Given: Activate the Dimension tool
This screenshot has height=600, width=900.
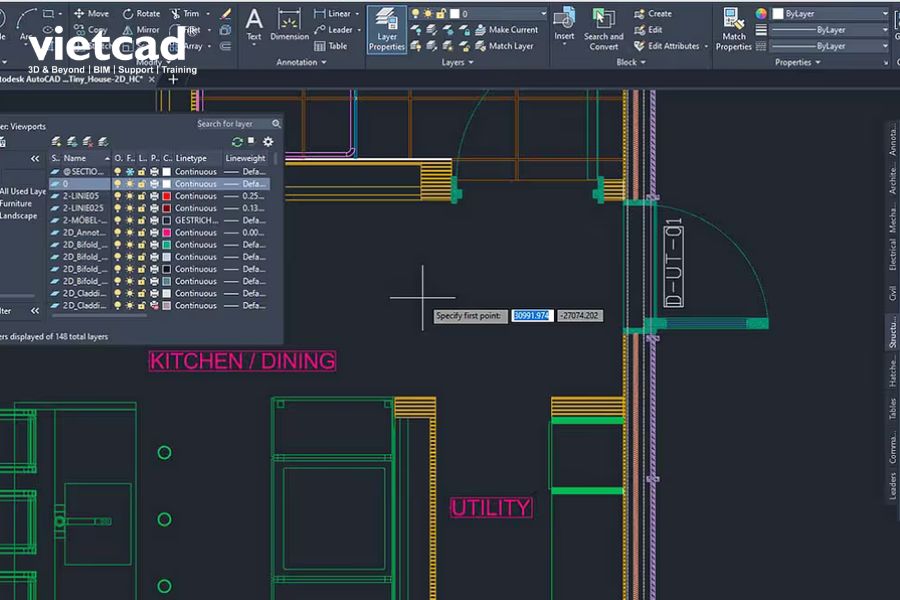Looking at the screenshot, I should pyautogui.click(x=289, y=25).
